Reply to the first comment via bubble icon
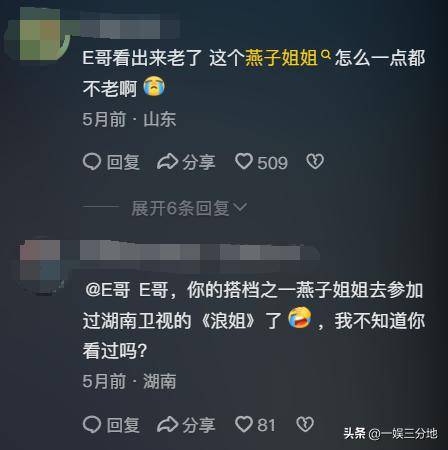 coord(92,162)
